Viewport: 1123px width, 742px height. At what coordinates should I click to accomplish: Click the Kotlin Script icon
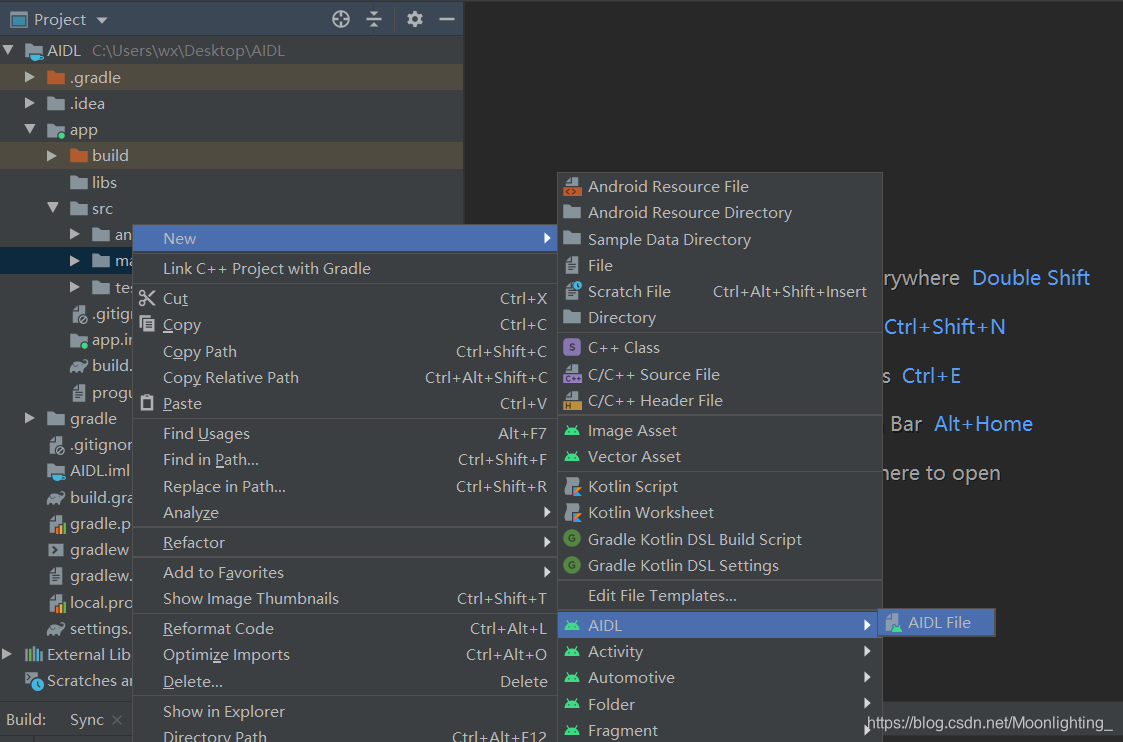click(572, 486)
